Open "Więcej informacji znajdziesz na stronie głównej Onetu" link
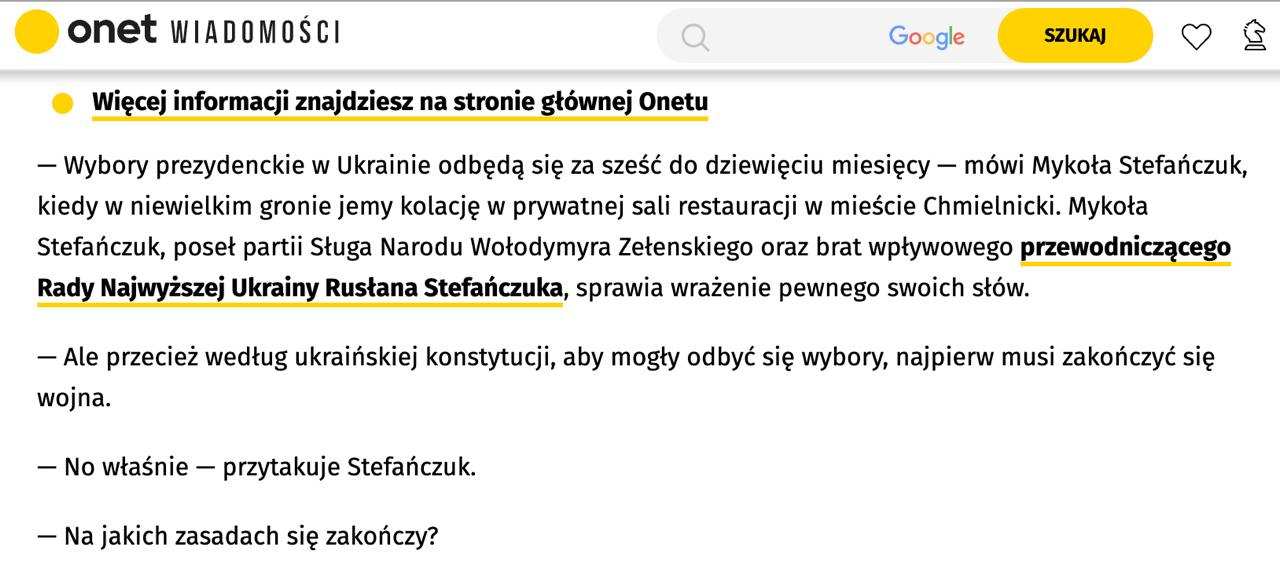Viewport: 1280px width, 569px height. point(400,102)
